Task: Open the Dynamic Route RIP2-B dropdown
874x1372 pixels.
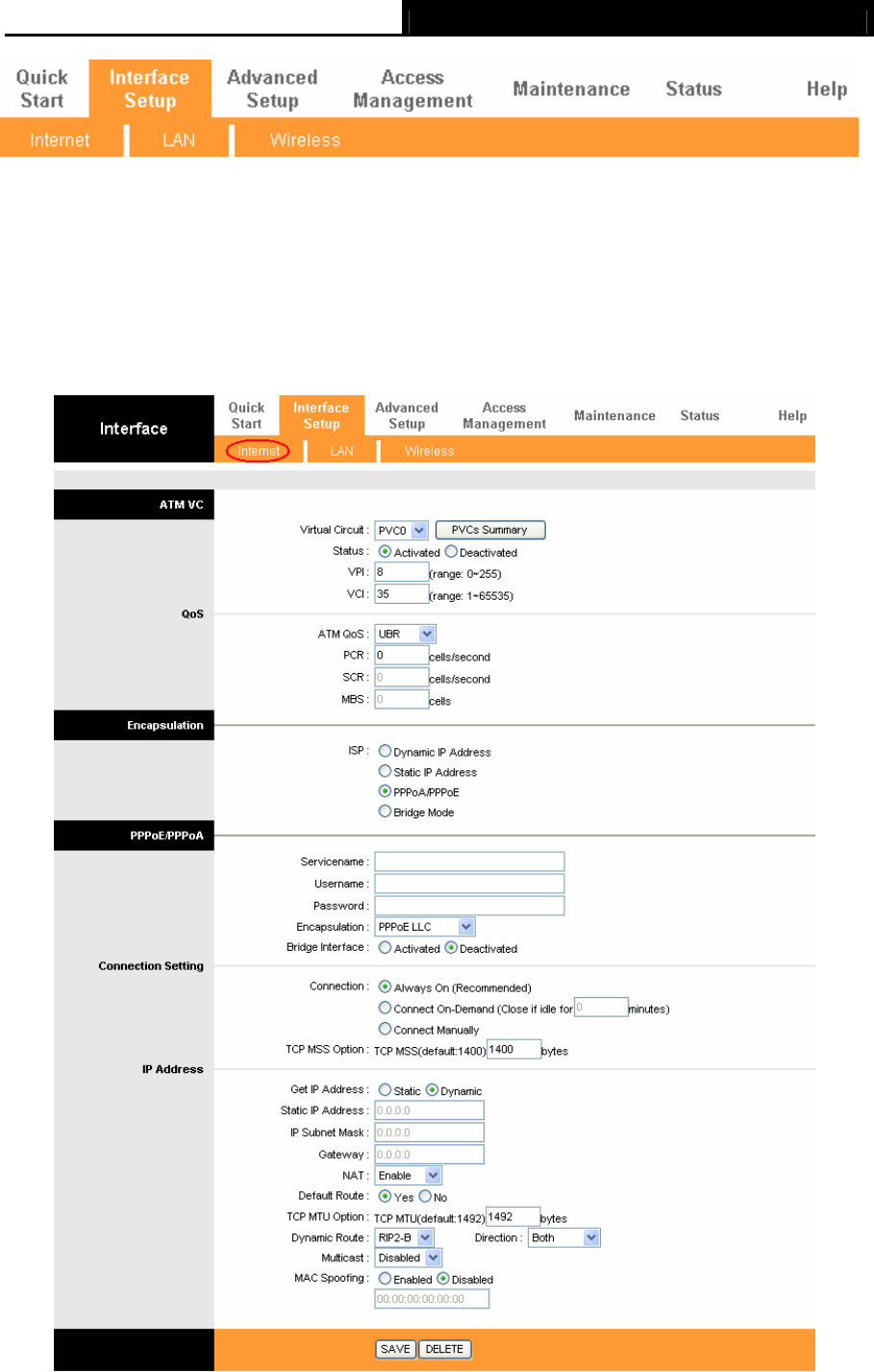Action: (x=405, y=1238)
